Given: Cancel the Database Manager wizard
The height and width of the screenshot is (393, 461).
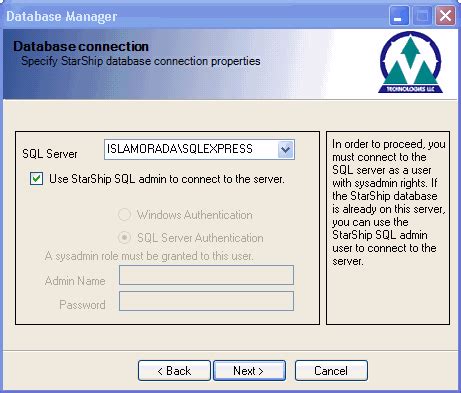Looking at the screenshot, I should tap(331, 371).
